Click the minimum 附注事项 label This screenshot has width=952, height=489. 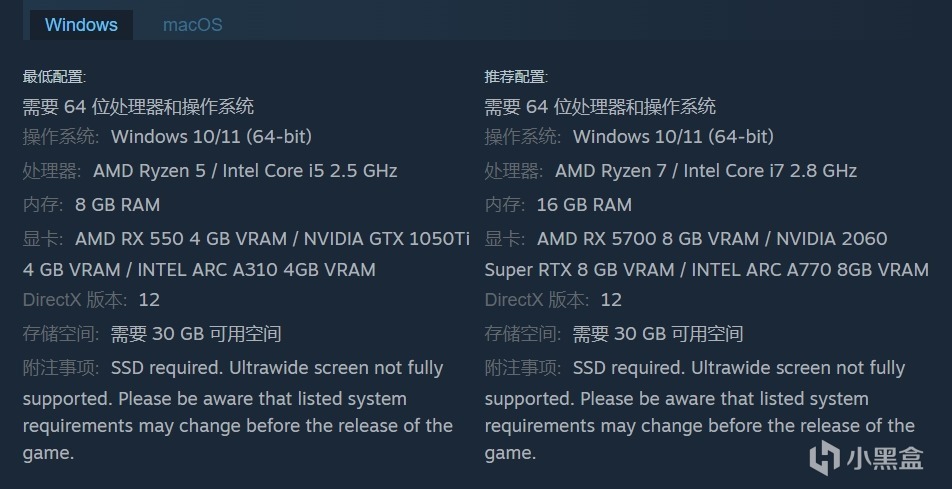pyautogui.click(x=61, y=367)
